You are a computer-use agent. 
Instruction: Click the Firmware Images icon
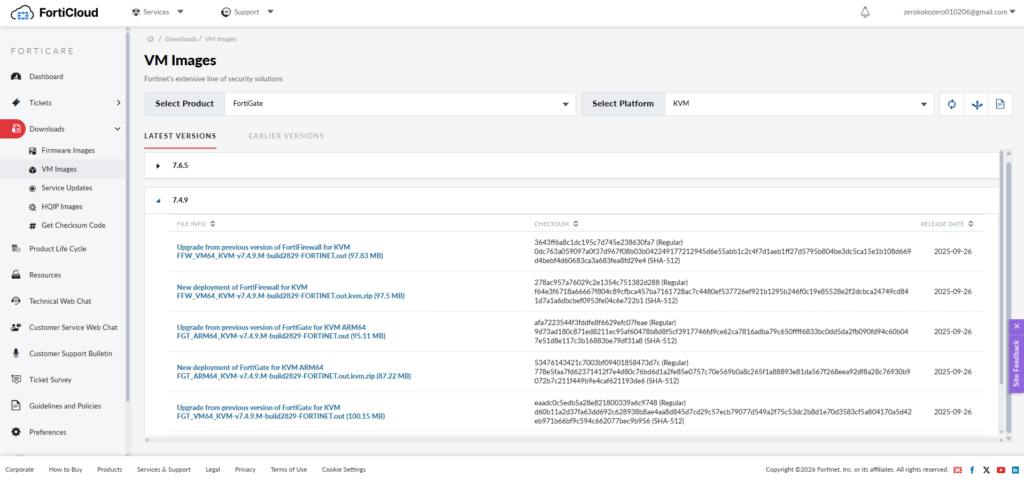(x=33, y=150)
